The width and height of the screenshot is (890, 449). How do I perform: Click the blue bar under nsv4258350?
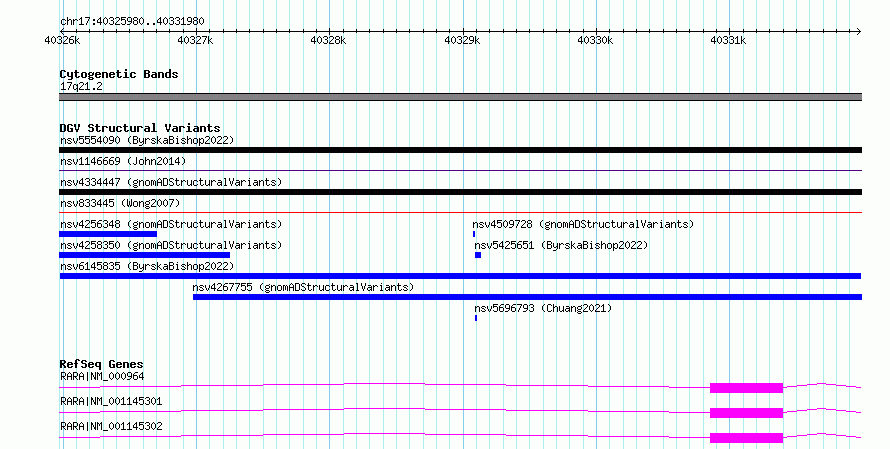(145, 255)
